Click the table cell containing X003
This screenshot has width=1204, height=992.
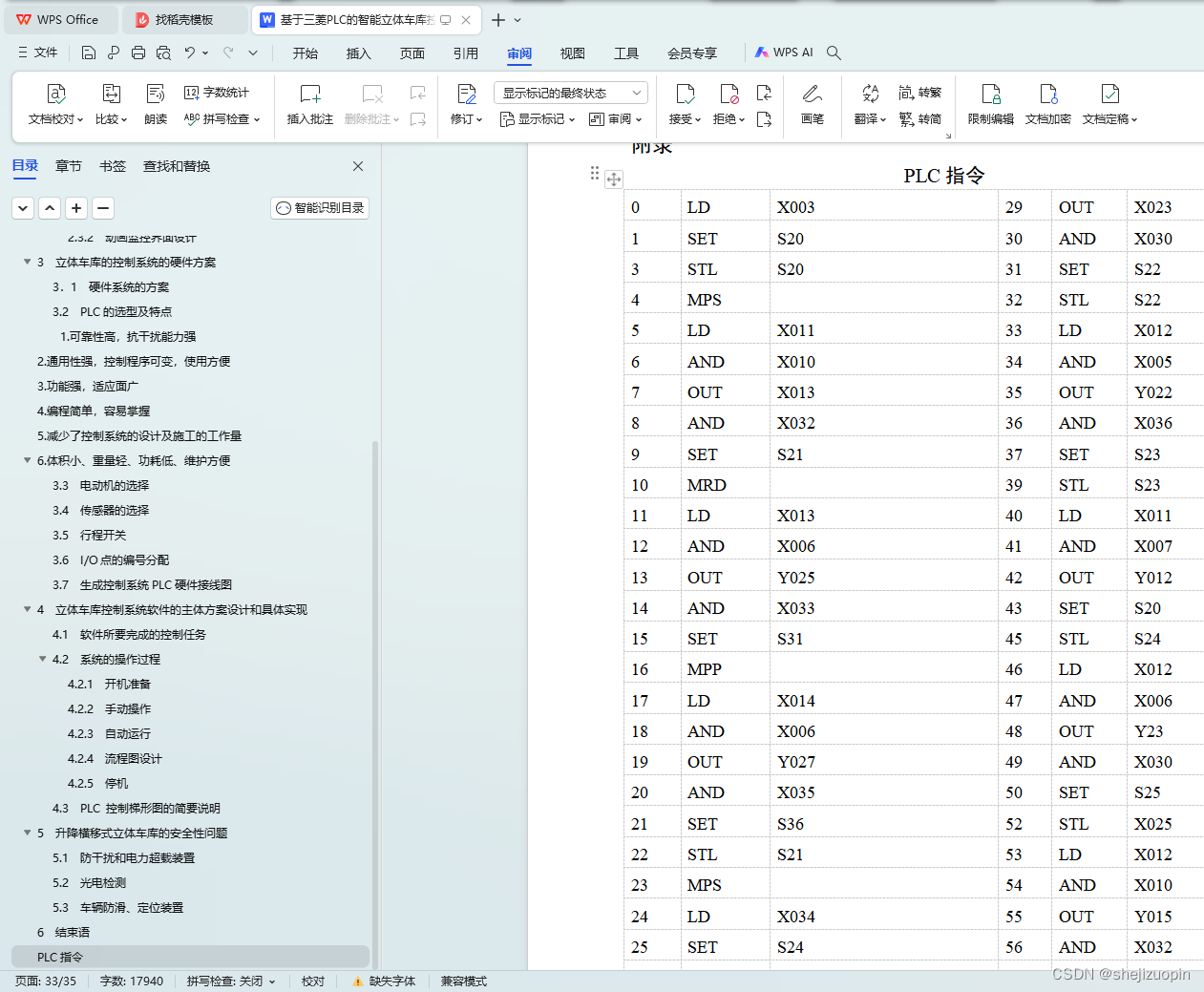883,207
